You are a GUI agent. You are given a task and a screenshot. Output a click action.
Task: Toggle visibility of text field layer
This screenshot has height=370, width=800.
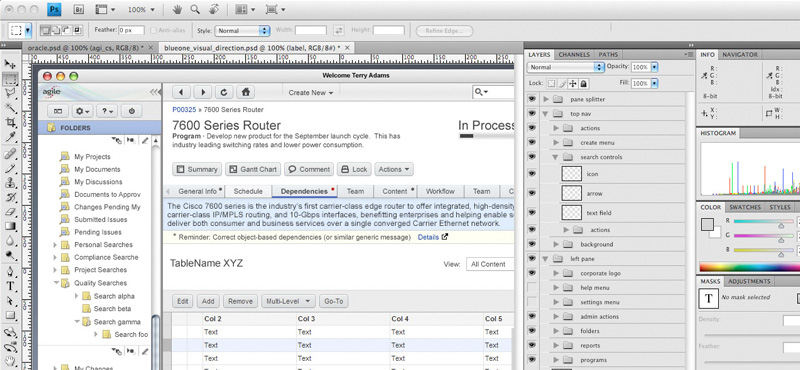[x=532, y=212]
